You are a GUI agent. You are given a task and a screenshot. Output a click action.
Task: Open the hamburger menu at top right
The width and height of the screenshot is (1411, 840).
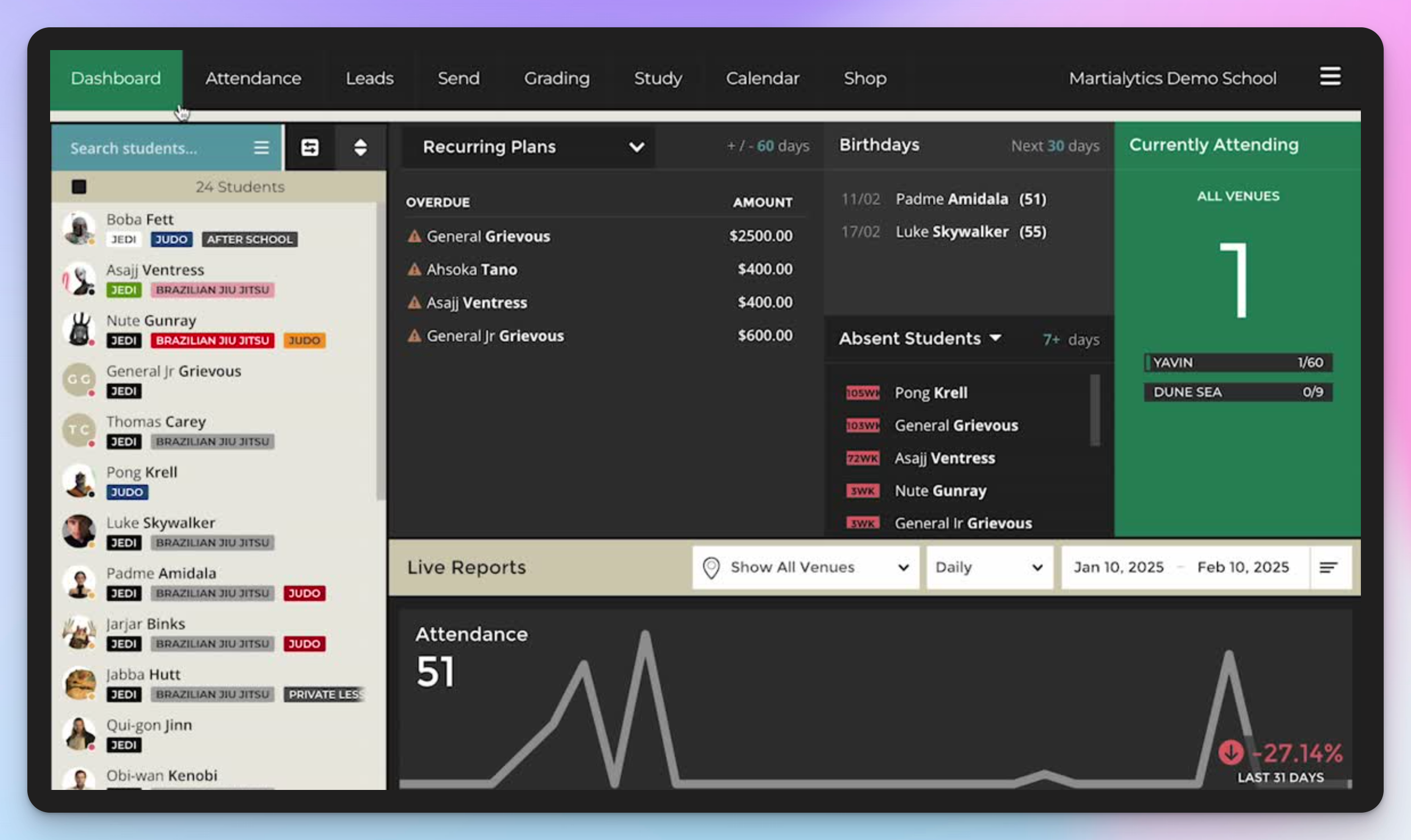[1330, 76]
